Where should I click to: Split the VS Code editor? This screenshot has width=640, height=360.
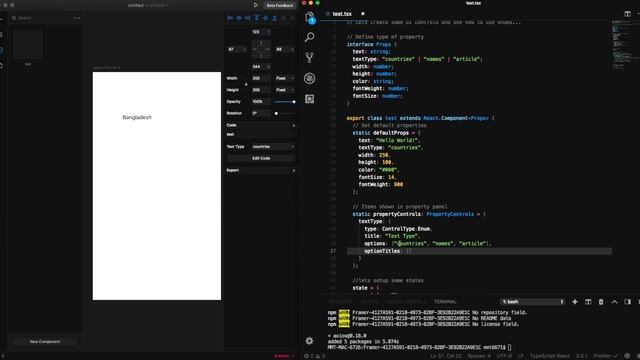pos(627,14)
